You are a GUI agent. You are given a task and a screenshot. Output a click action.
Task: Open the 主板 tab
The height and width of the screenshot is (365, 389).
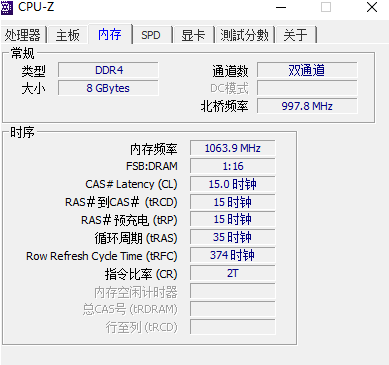click(x=67, y=35)
